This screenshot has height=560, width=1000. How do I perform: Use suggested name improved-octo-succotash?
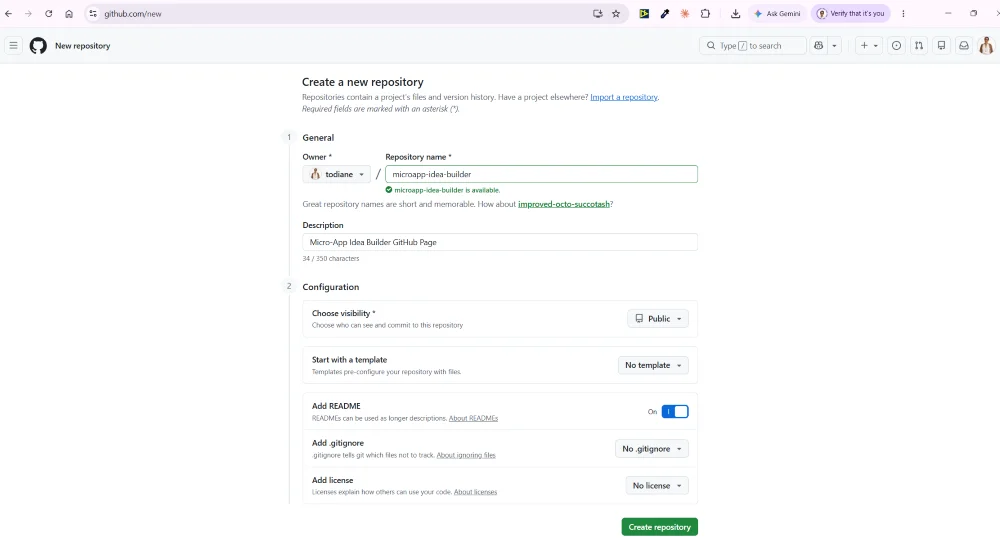[564, 204]
